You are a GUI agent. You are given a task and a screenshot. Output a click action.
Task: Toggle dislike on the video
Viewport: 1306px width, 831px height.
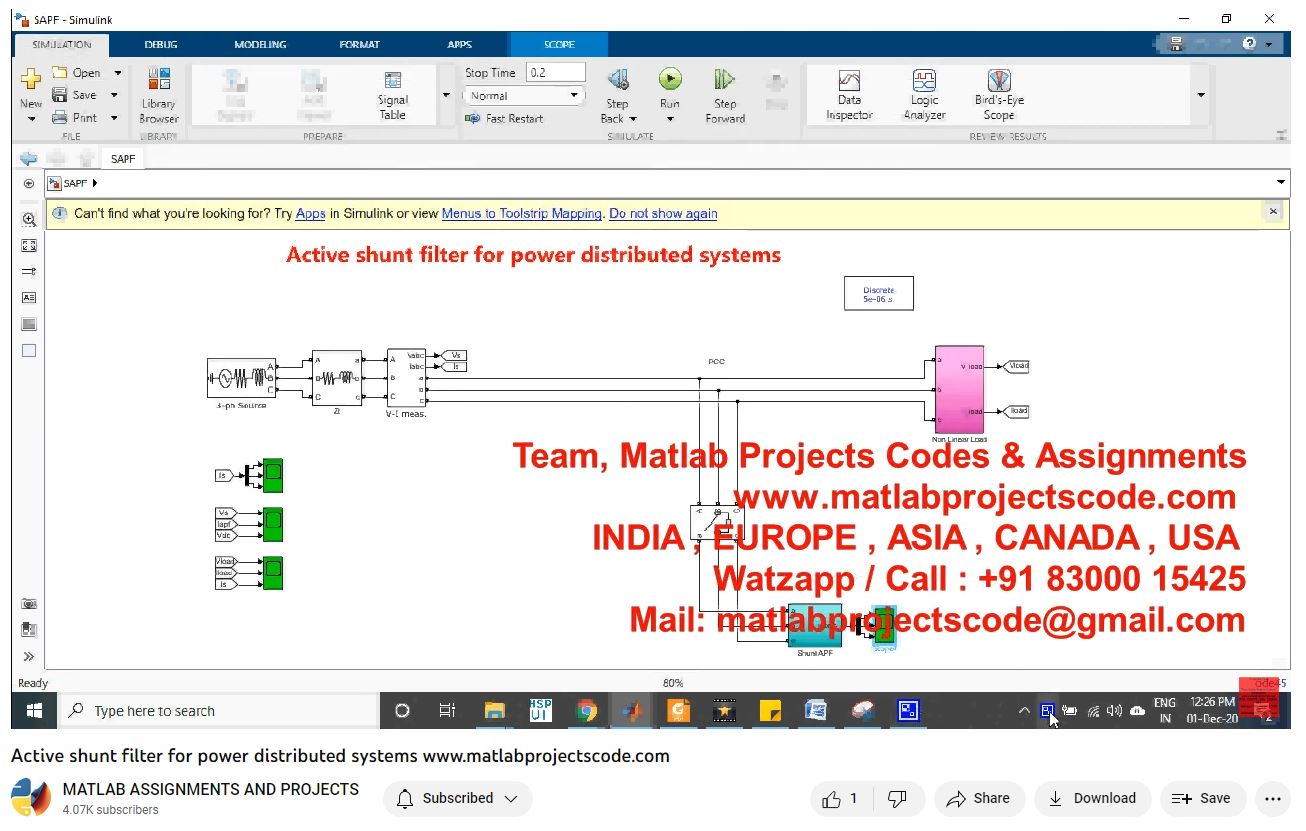(x=897, y=798)
